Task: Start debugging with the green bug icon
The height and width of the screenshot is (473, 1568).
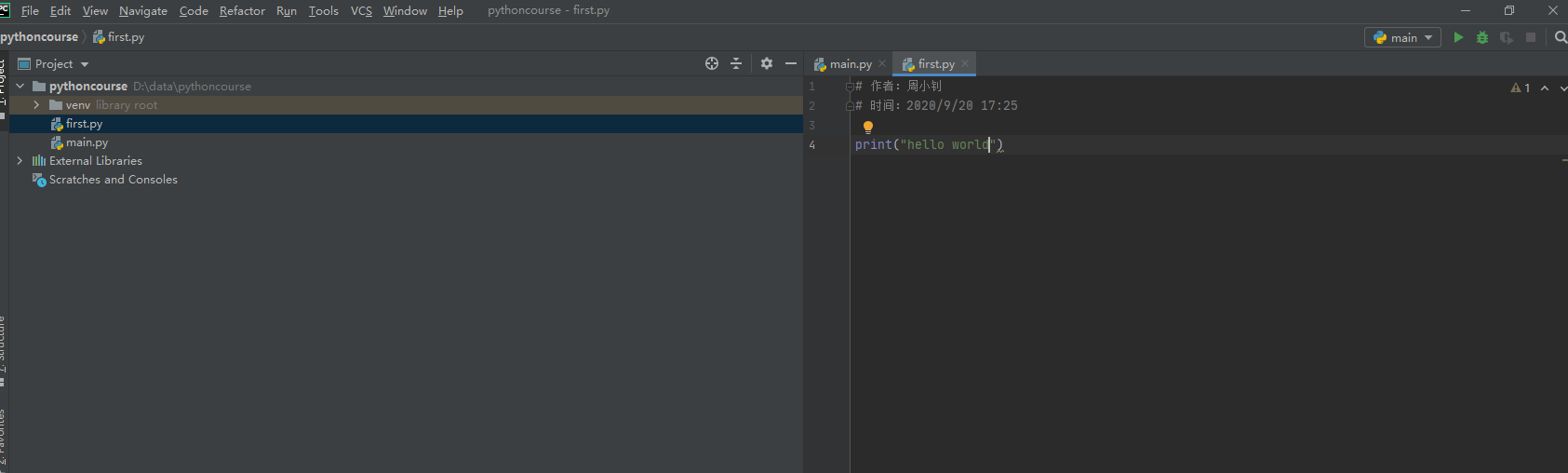Action: point(1482,37)
